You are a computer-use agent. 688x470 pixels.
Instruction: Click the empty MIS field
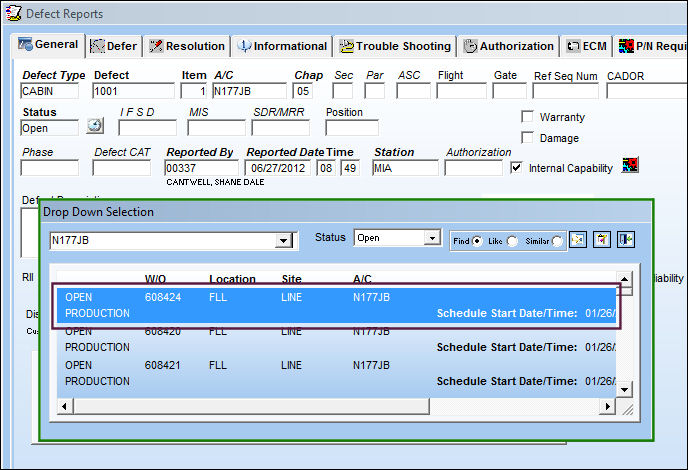point(216,128)
